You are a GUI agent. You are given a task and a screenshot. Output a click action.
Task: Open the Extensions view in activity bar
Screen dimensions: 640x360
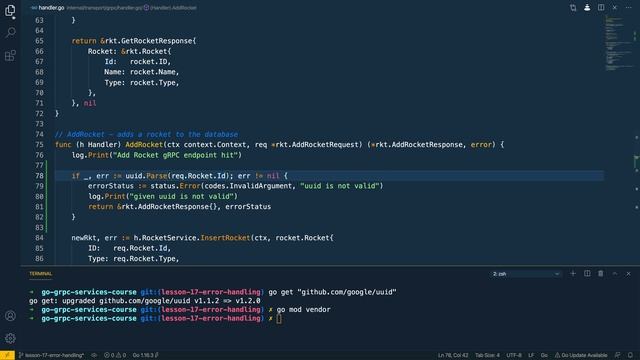point(10,55)
